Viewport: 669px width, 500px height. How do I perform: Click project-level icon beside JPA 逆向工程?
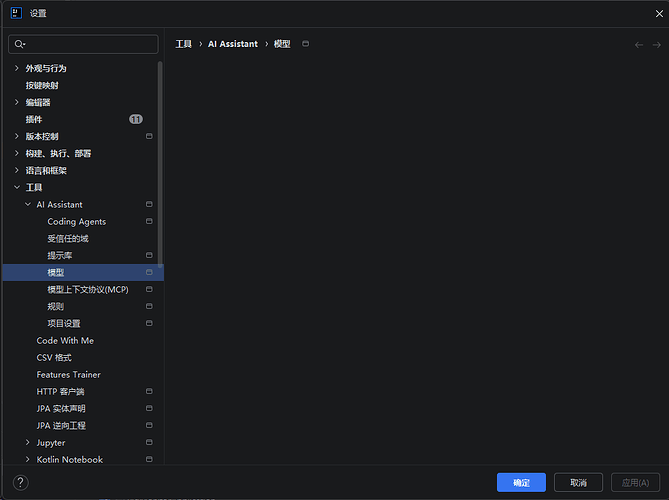pyautogui.click(x=149, y=425)
